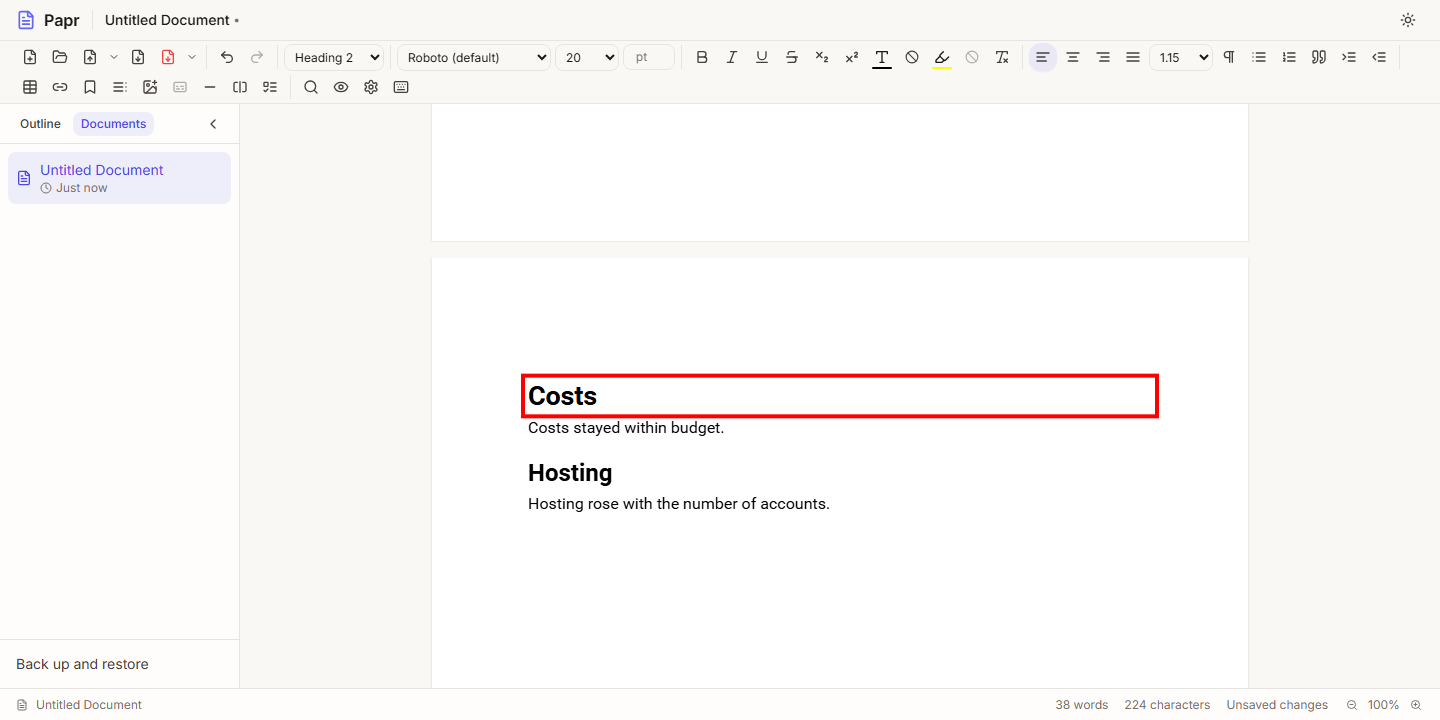Image resolution: width=1440 pixels, height=720 pixels.
Task: Open find with the magnifier icon
Action: (311, 87)
